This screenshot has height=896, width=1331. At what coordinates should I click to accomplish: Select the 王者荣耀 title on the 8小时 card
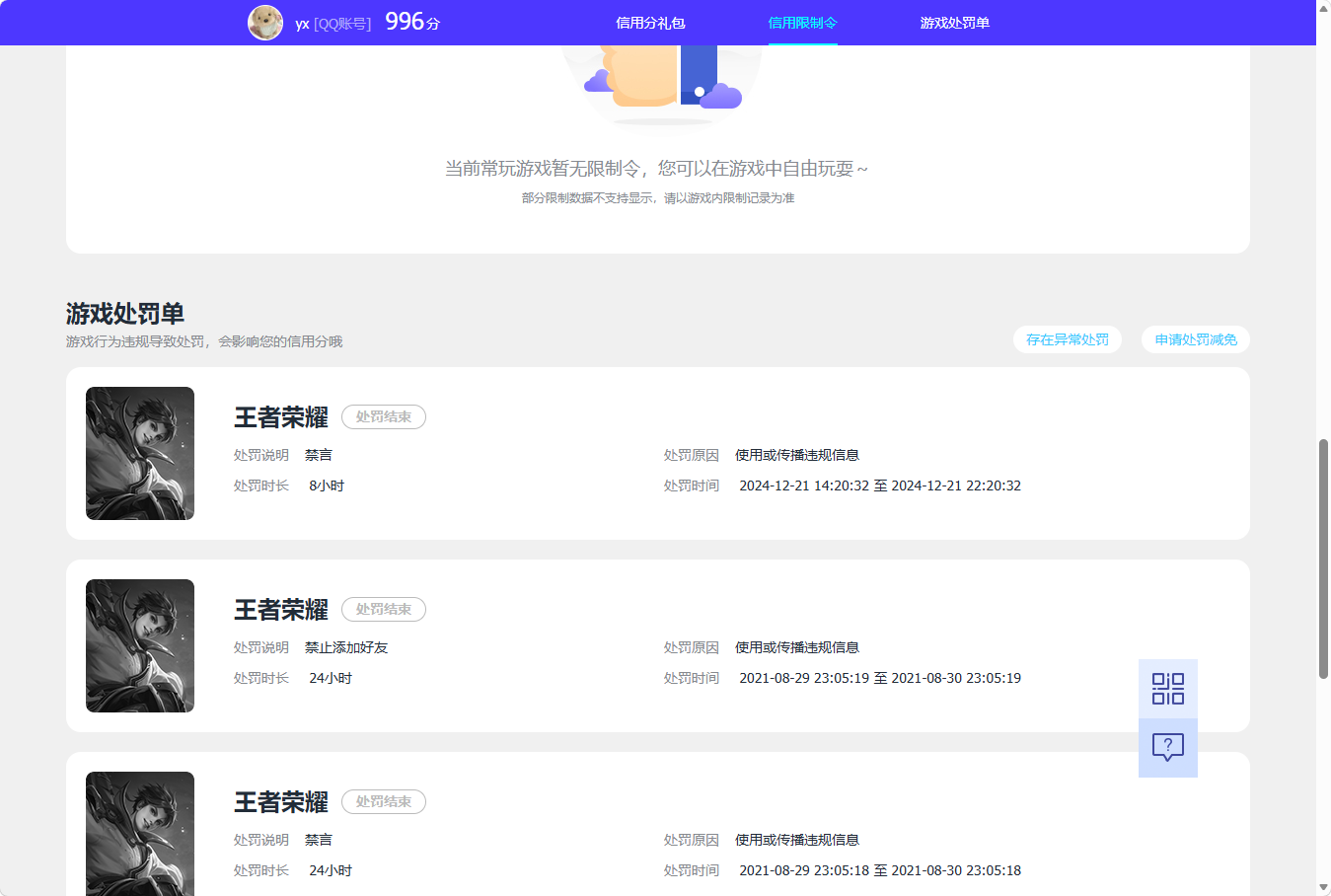(x=281, y=417)
